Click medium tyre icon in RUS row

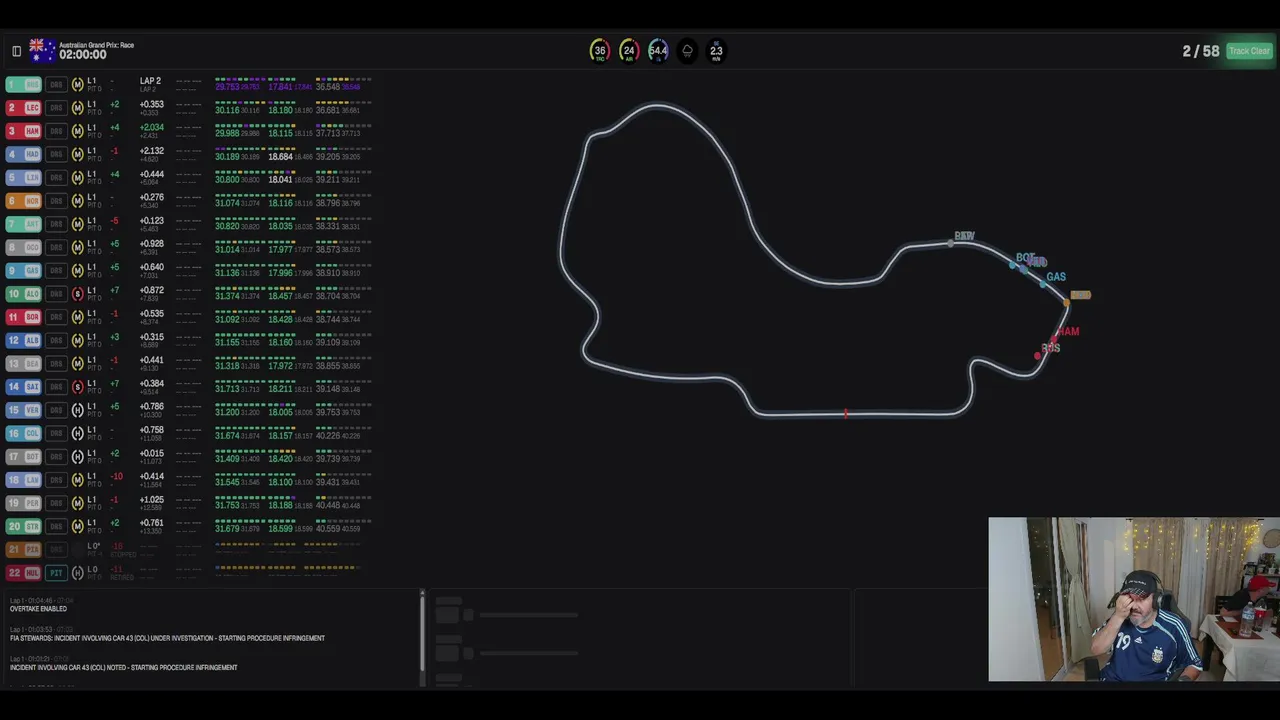click(78, 85)
